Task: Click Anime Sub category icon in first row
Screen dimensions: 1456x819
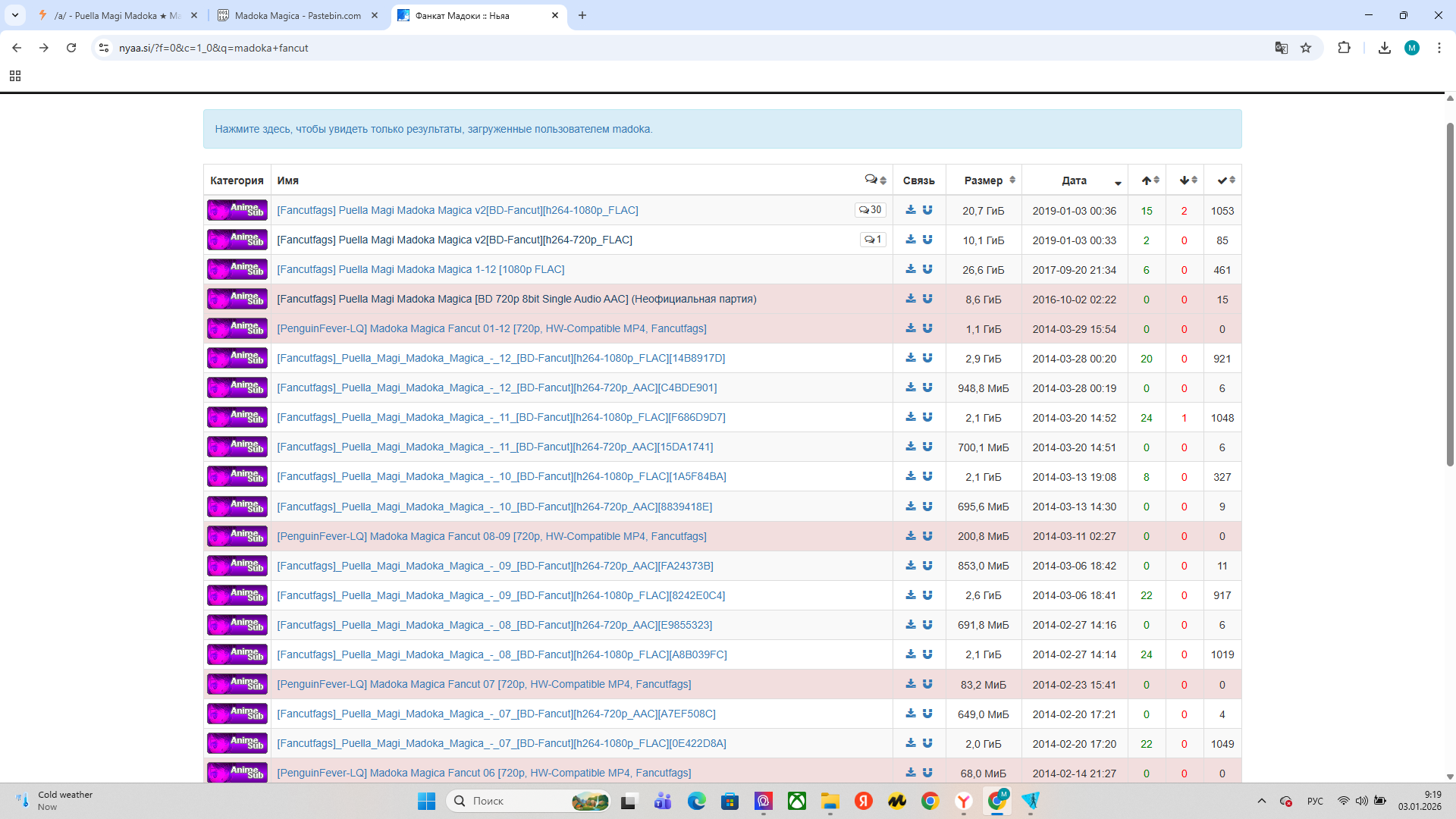Action: click(x=237, y=210)
